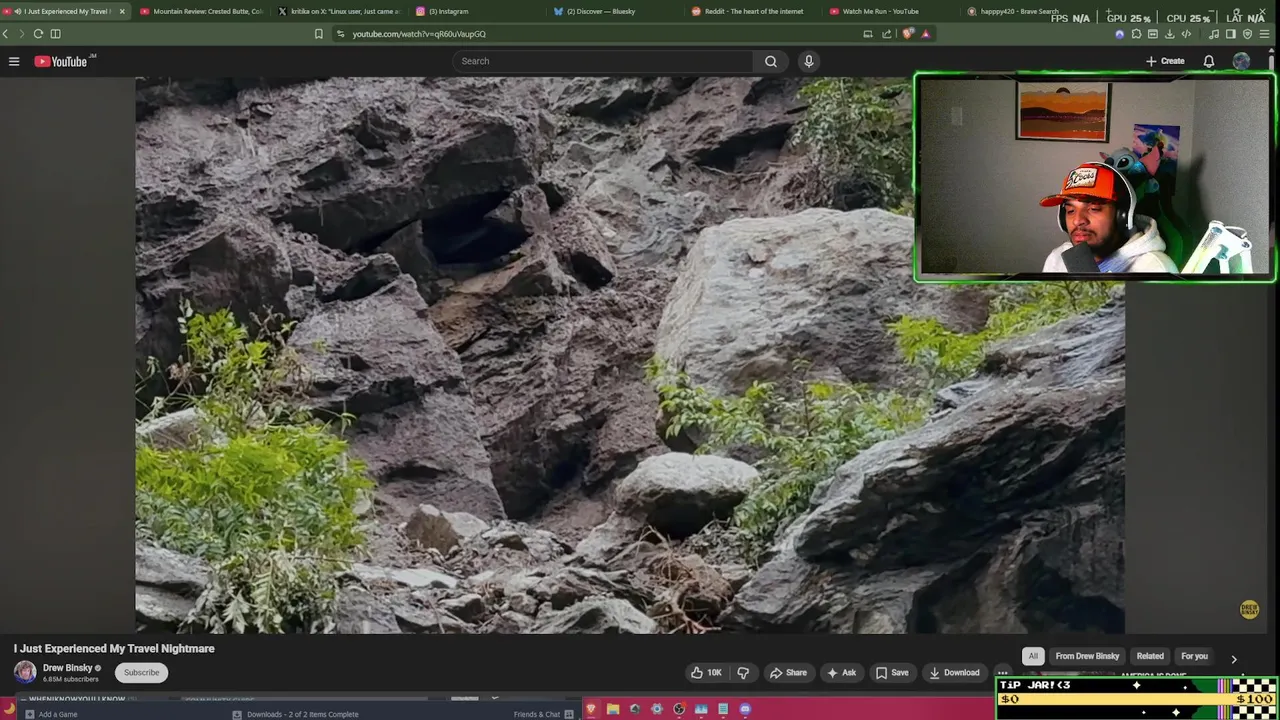Start voice search with the microphone icon
1280x720 pixels.
pos(809,61)
